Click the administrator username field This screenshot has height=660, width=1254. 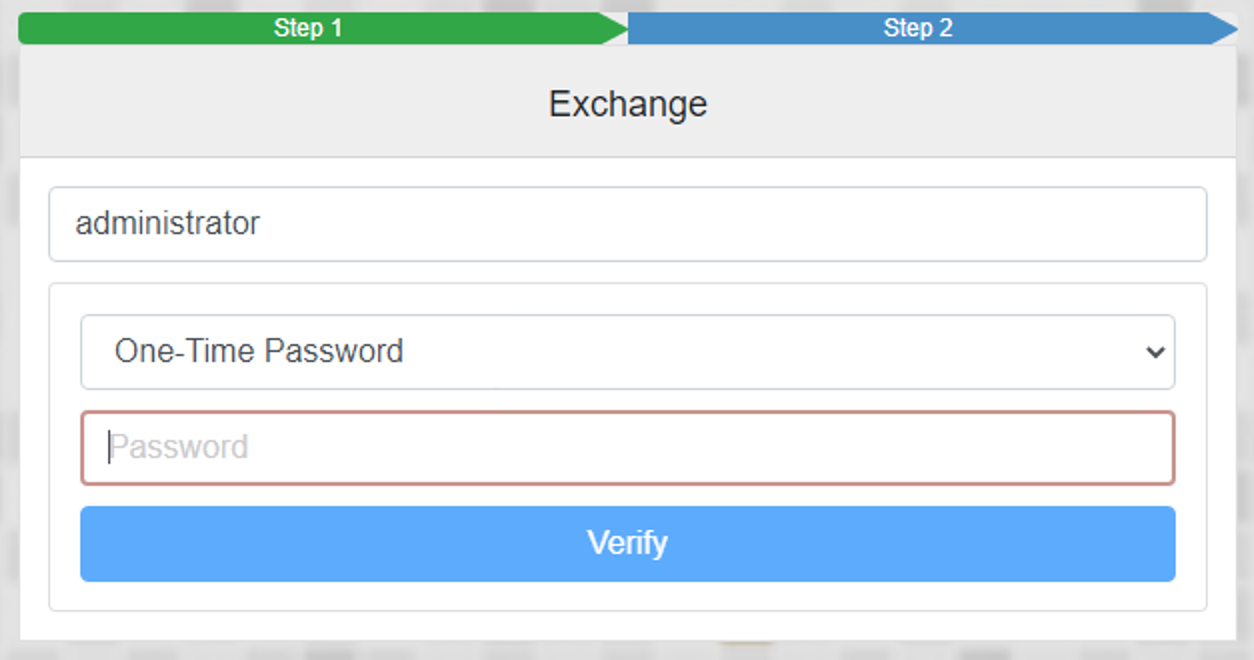pos(627,224)
